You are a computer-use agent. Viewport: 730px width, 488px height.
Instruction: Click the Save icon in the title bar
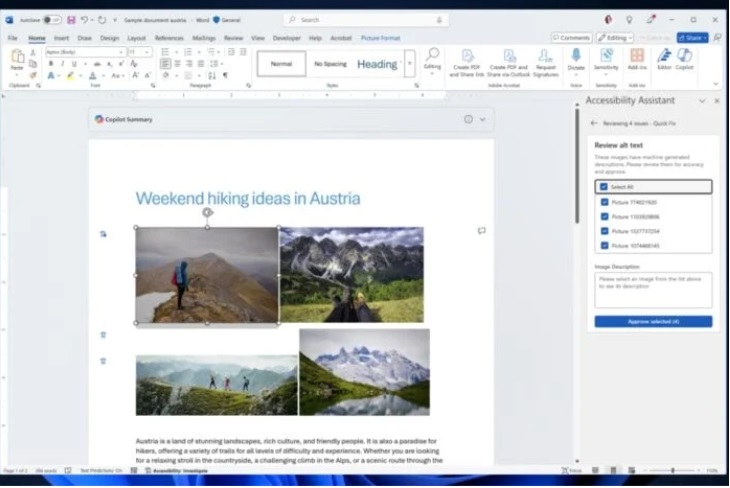(x=71, y=20)
